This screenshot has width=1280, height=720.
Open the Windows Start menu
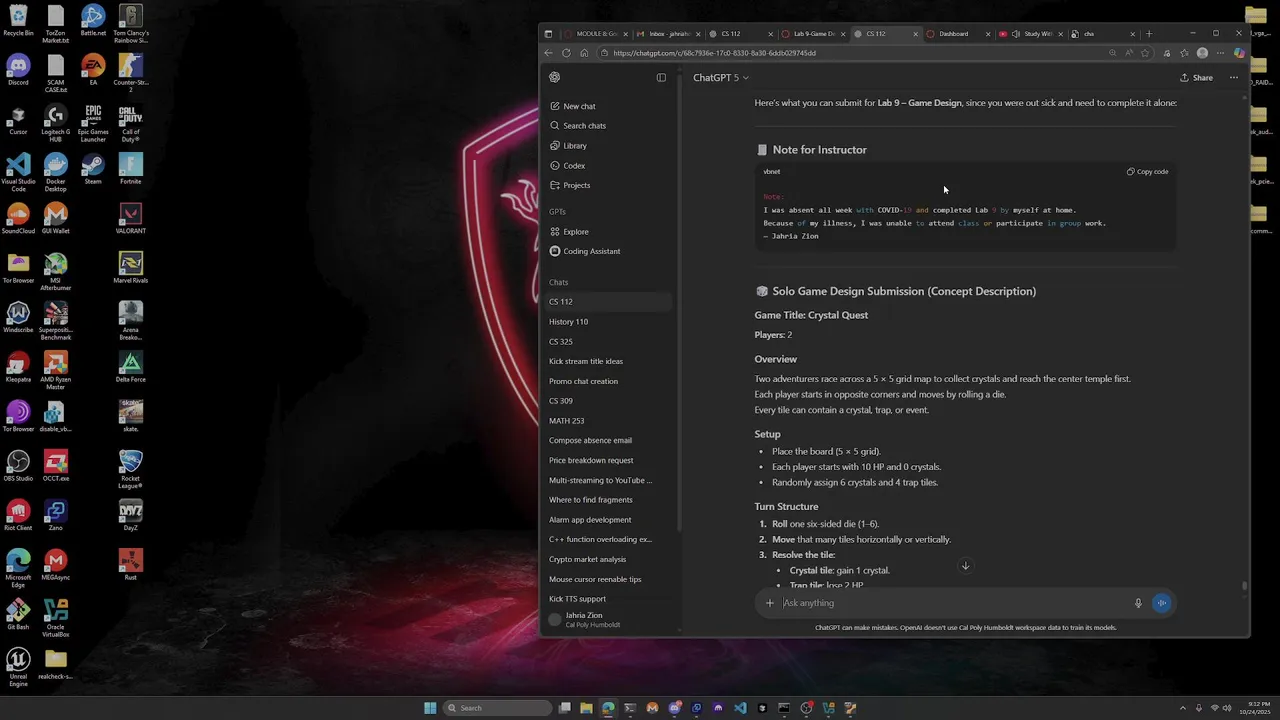(x=430, y=708)
